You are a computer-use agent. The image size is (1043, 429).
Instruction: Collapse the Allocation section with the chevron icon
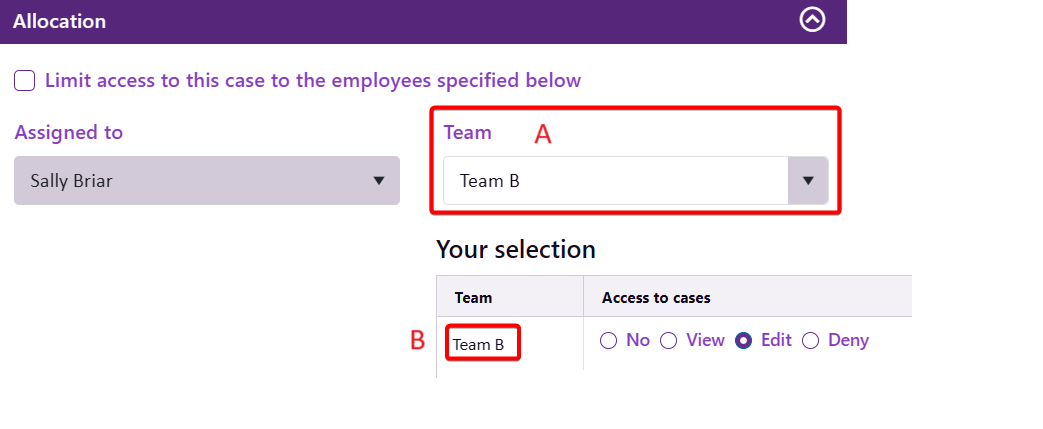(x=813, y=20)
